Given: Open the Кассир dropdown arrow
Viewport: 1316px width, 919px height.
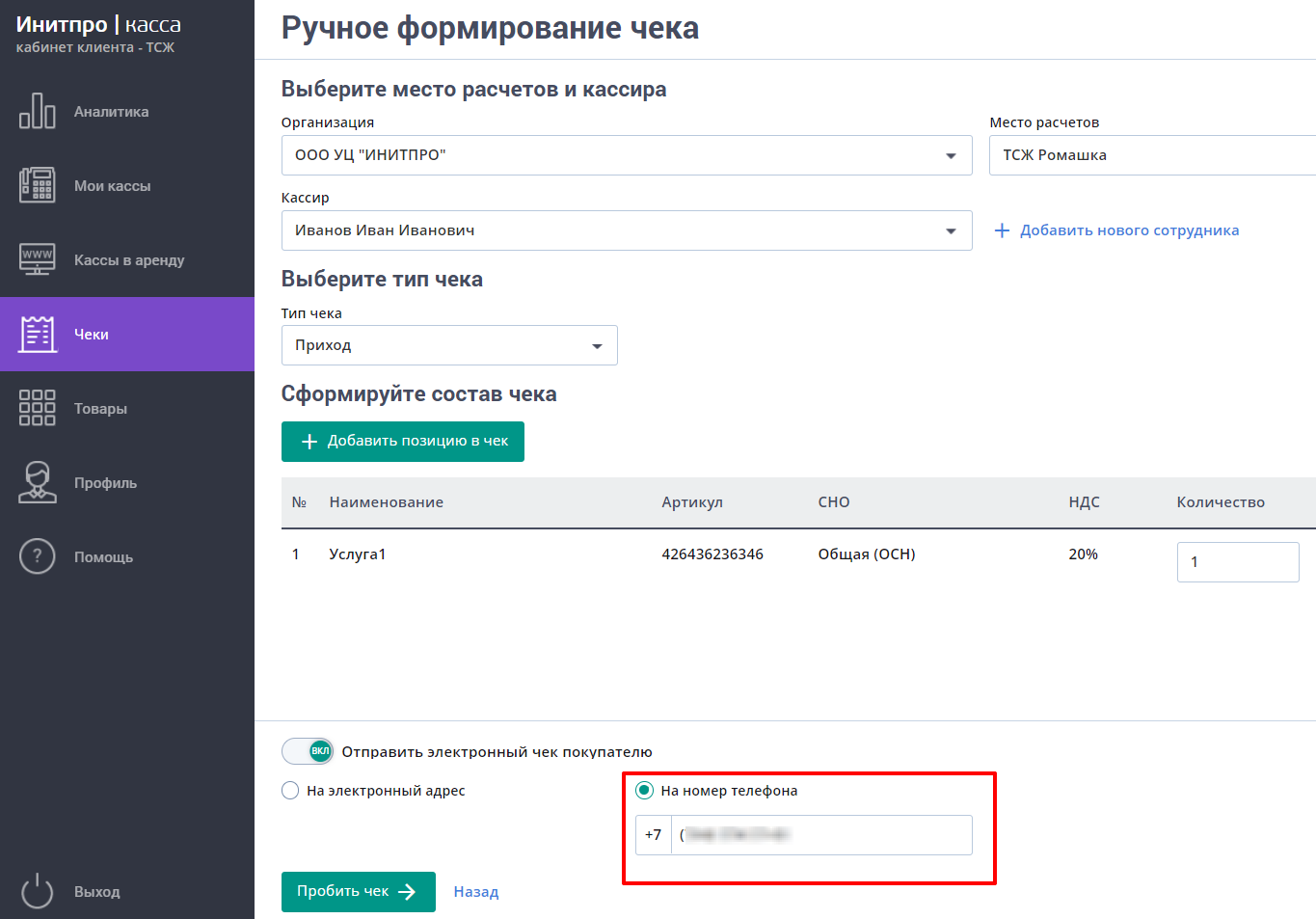Looking at the screenshot, I should pos(951,231).
